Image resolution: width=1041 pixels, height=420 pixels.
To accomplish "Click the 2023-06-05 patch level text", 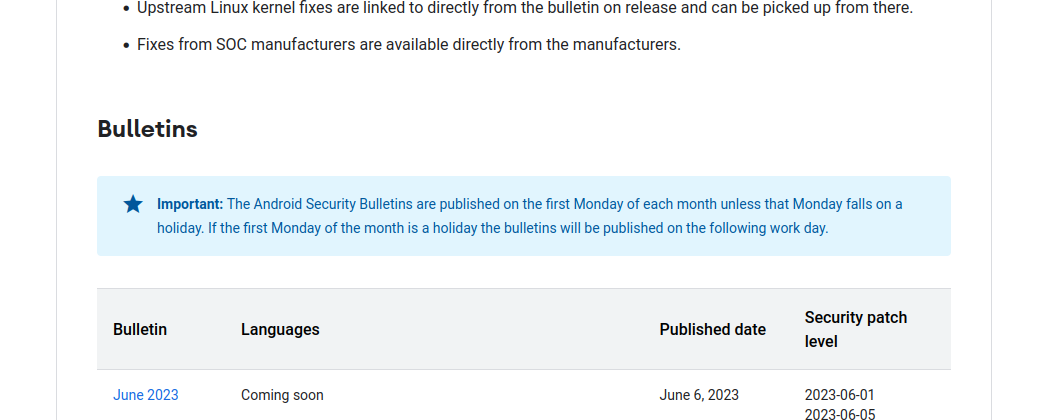I will (839, 414).
